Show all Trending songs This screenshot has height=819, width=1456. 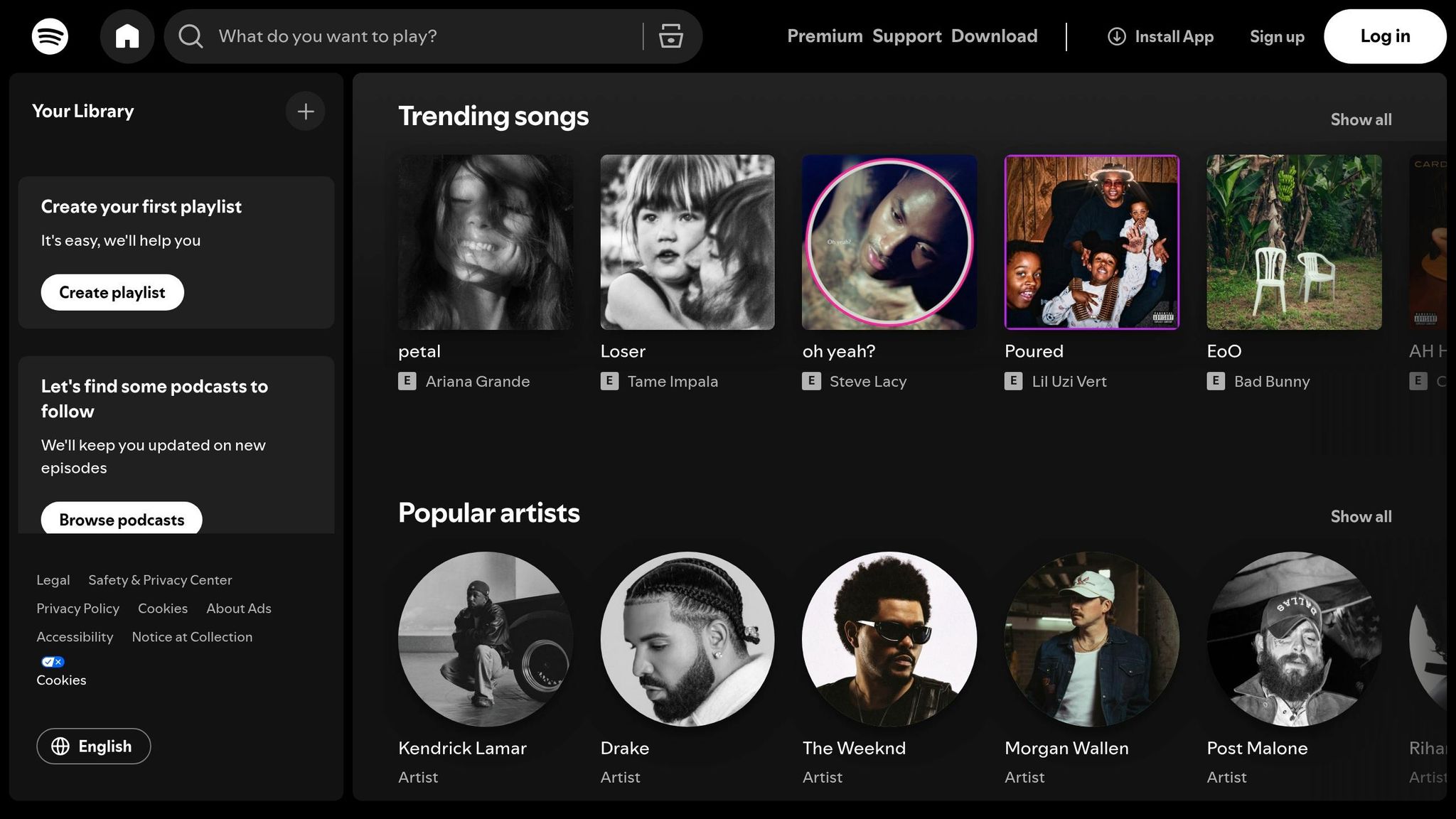(1361, 119)
